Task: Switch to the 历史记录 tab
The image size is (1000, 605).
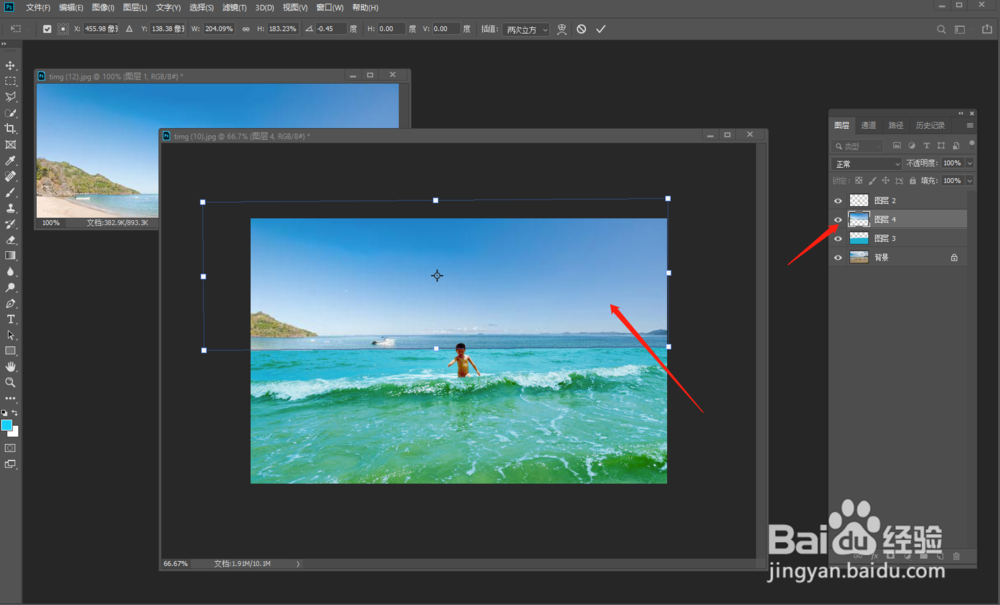Action: 930,126
